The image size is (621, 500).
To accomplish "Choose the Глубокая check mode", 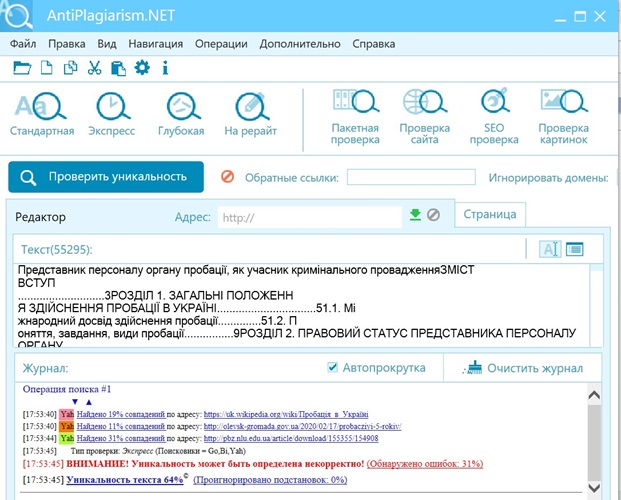I will [181, 114].
